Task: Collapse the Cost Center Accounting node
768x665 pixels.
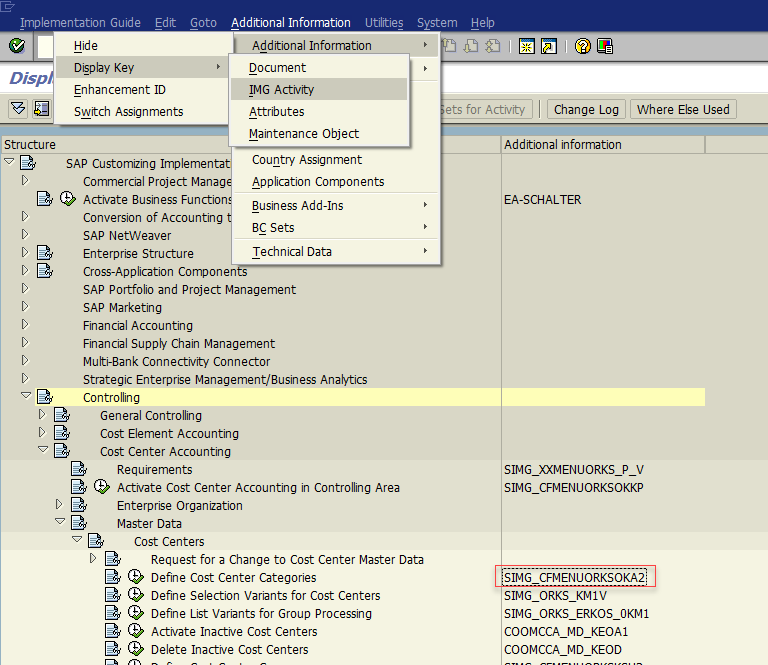Action: click(x=43, y=449)
